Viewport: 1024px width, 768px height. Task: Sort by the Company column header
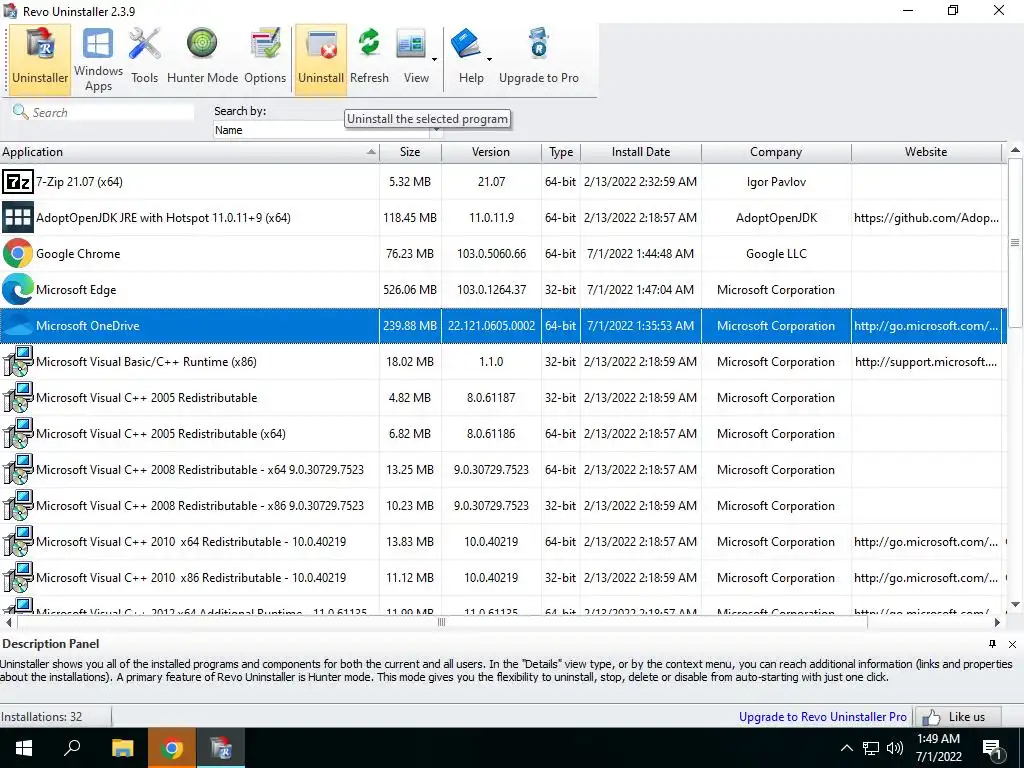point(776,152)
